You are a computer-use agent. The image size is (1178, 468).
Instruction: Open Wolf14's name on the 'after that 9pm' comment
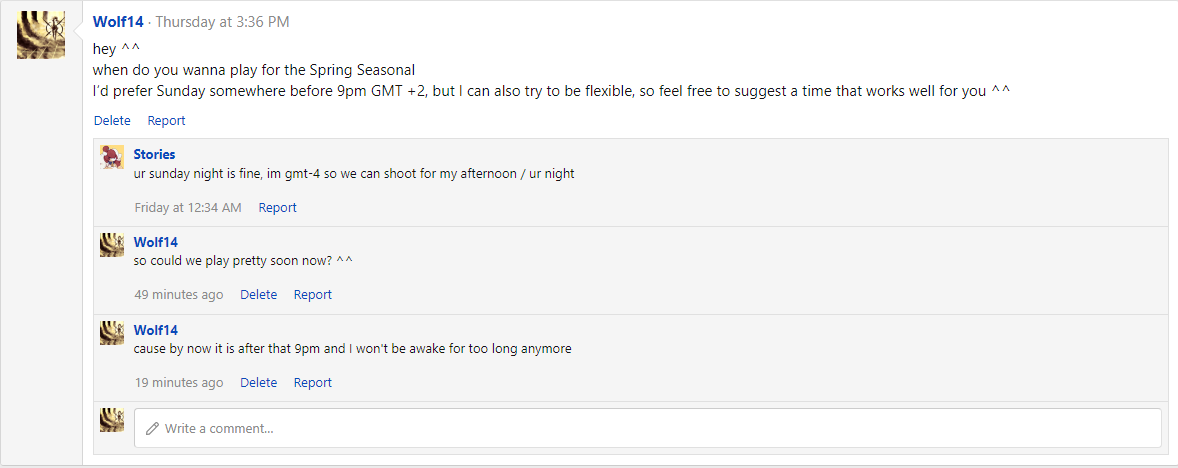point(155,331)
